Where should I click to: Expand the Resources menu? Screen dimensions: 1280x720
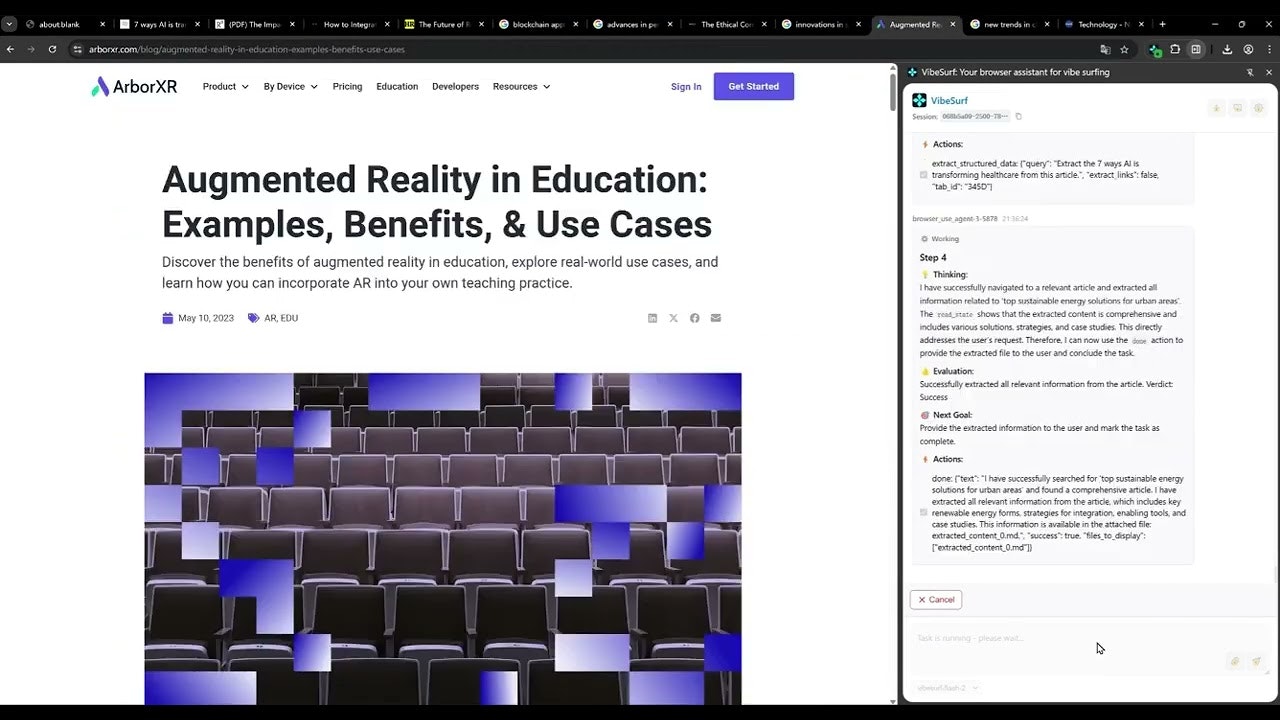pyautogui.click(x=521, y=87)
